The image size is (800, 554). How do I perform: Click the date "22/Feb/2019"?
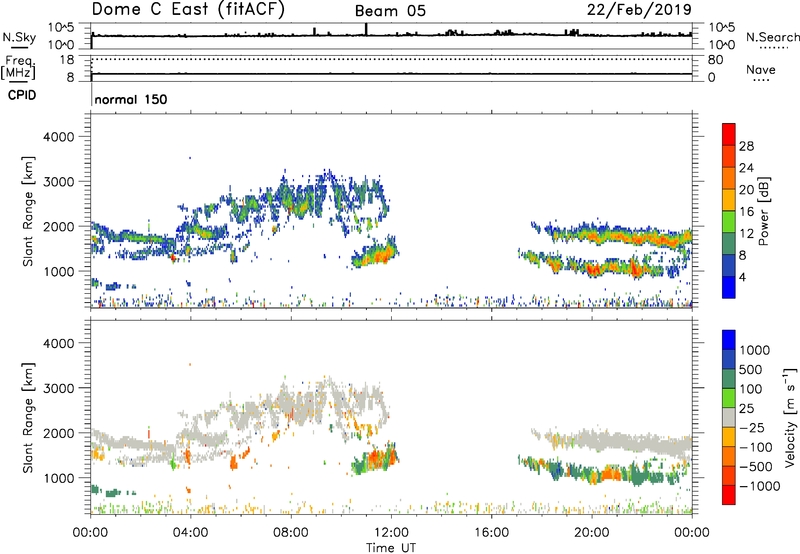639,9
